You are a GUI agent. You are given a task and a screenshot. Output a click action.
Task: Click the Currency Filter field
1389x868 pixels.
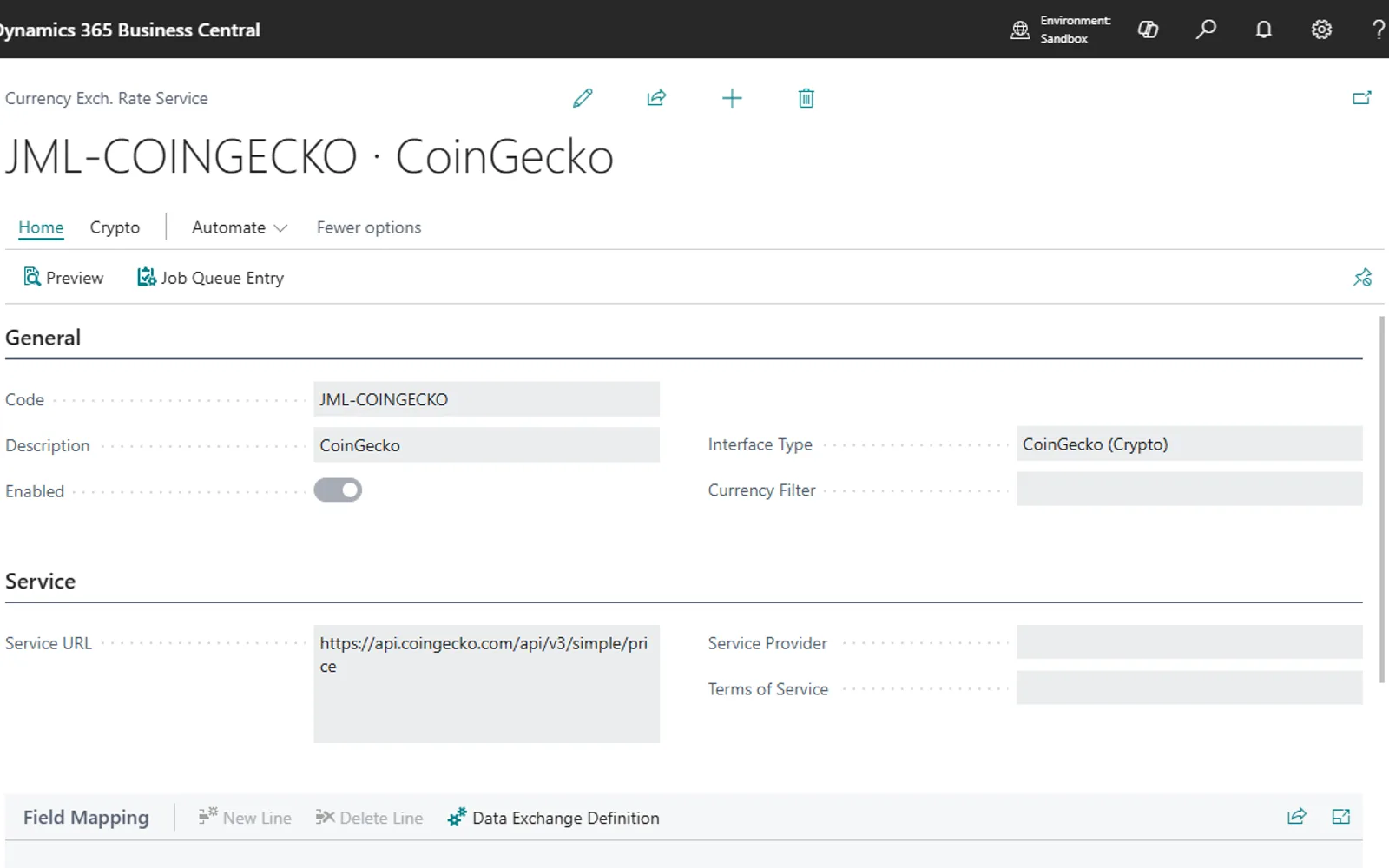point(1189,490)
